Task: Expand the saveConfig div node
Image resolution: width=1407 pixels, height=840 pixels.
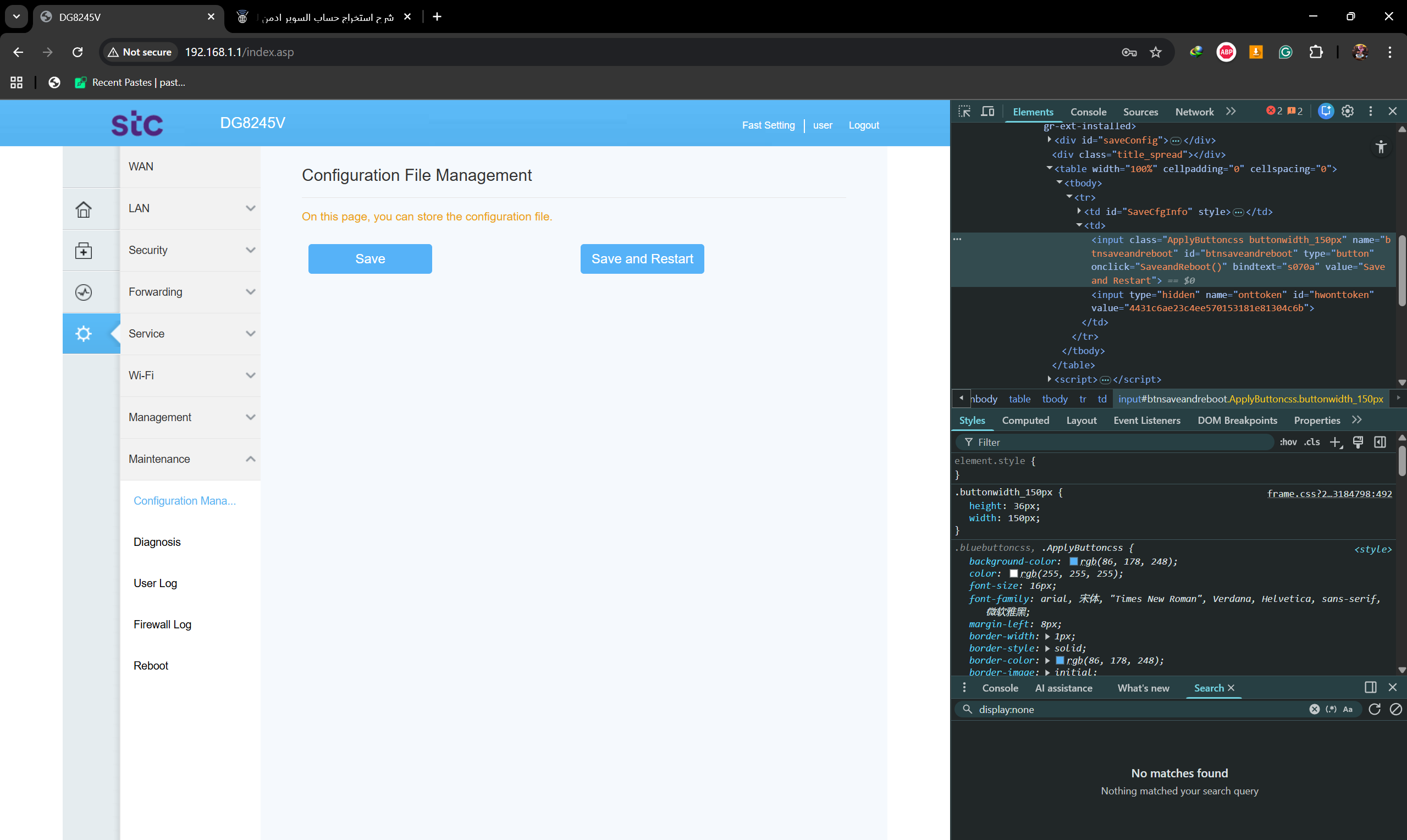Action: (x=1049, y=140)
